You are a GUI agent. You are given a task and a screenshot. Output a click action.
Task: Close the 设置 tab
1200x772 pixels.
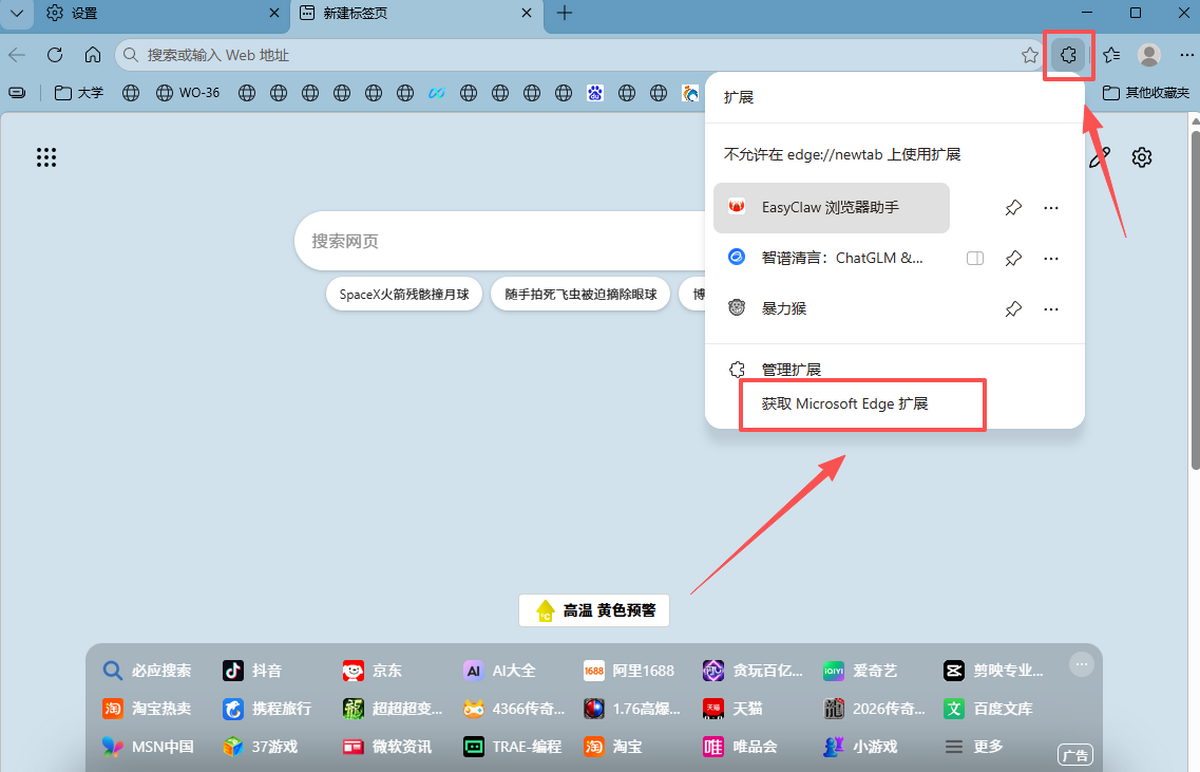tap(275, 13)
